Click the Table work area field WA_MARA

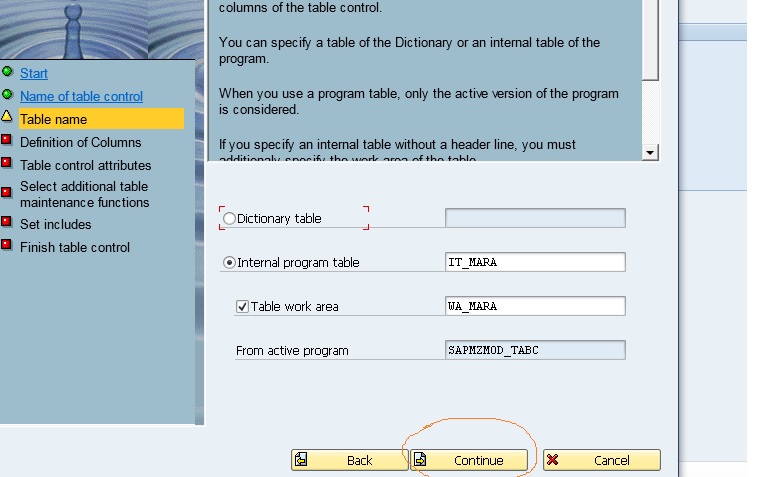point(535,306)
